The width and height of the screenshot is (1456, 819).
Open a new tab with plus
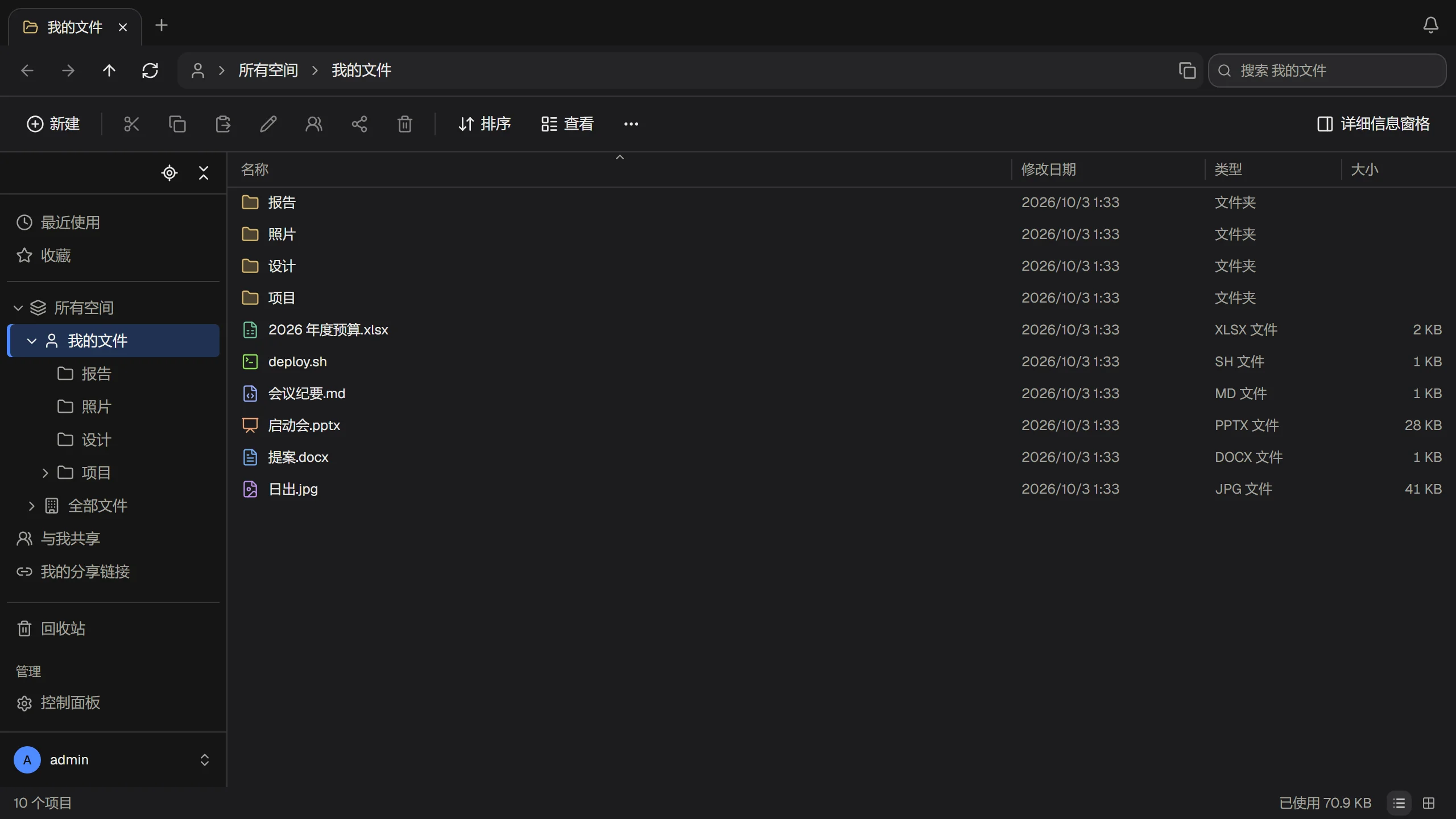pyautogui.click(x=162, y=25)
